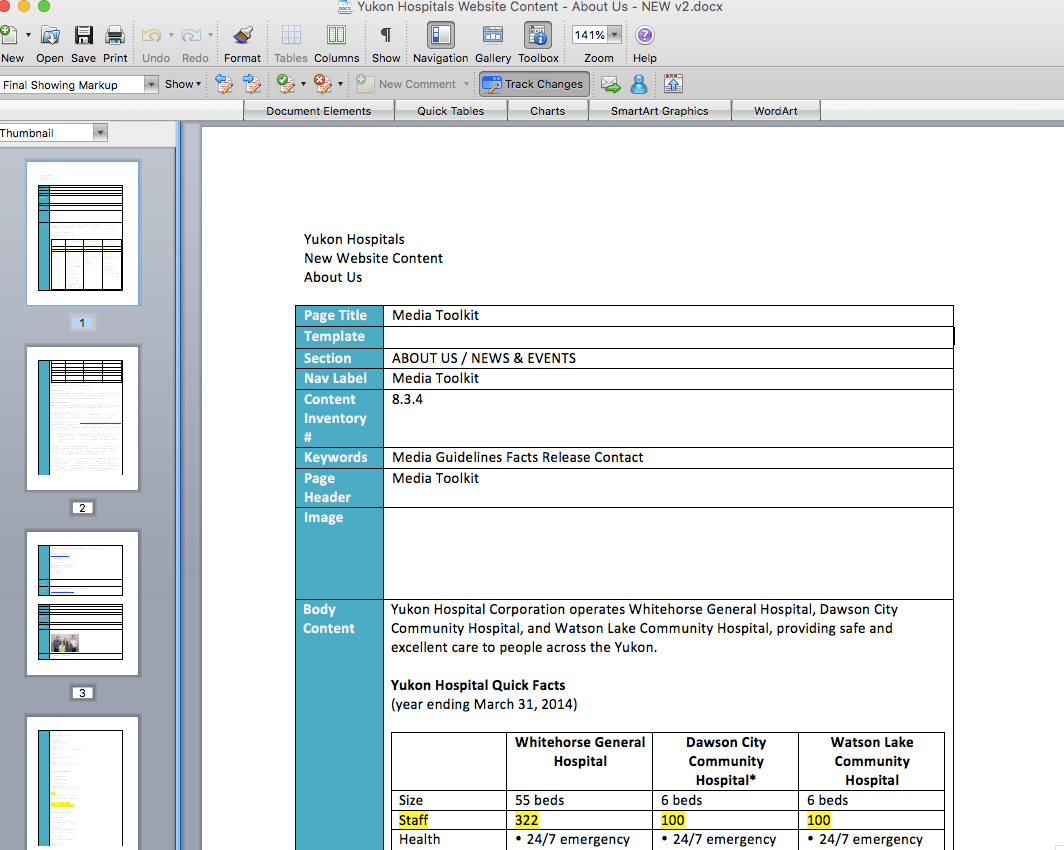
Task: Toggle the Navigation pane button
Action: pos(440,35)
